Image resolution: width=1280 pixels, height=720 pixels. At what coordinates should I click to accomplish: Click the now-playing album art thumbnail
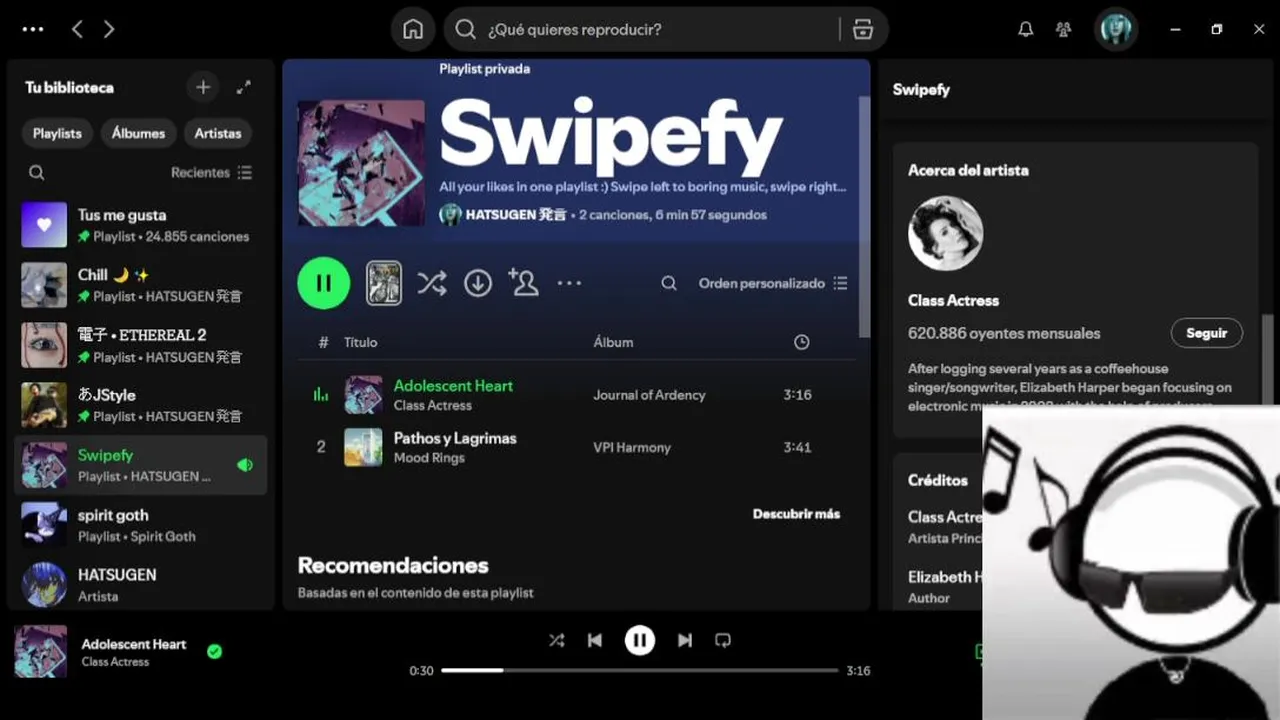tap(41, 651)
